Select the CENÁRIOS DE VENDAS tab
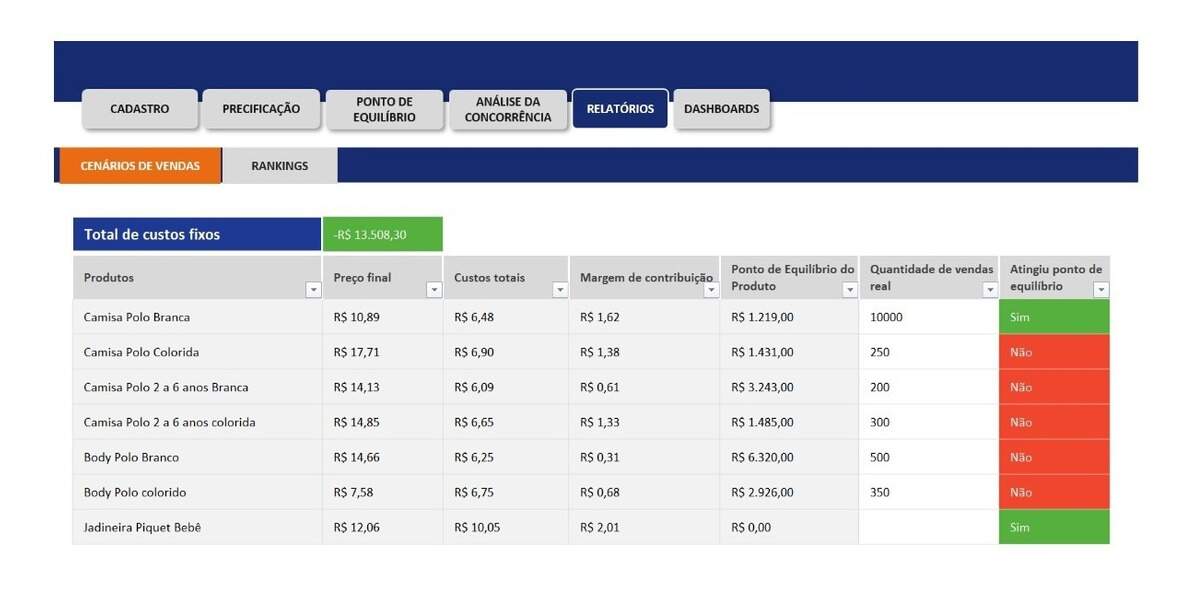The image size is (1200, 597). 140,166
